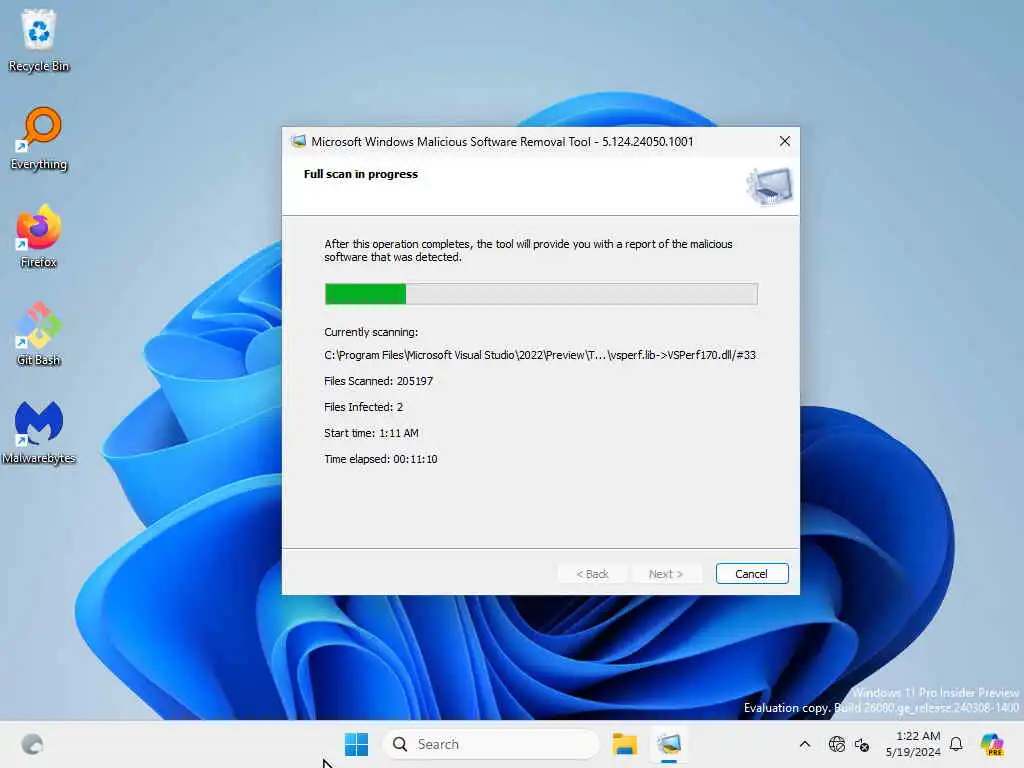This screenshot has height=768, width=1024.
Task: Select the Everything search desktop shortcut
Action: tap(39, 138)
